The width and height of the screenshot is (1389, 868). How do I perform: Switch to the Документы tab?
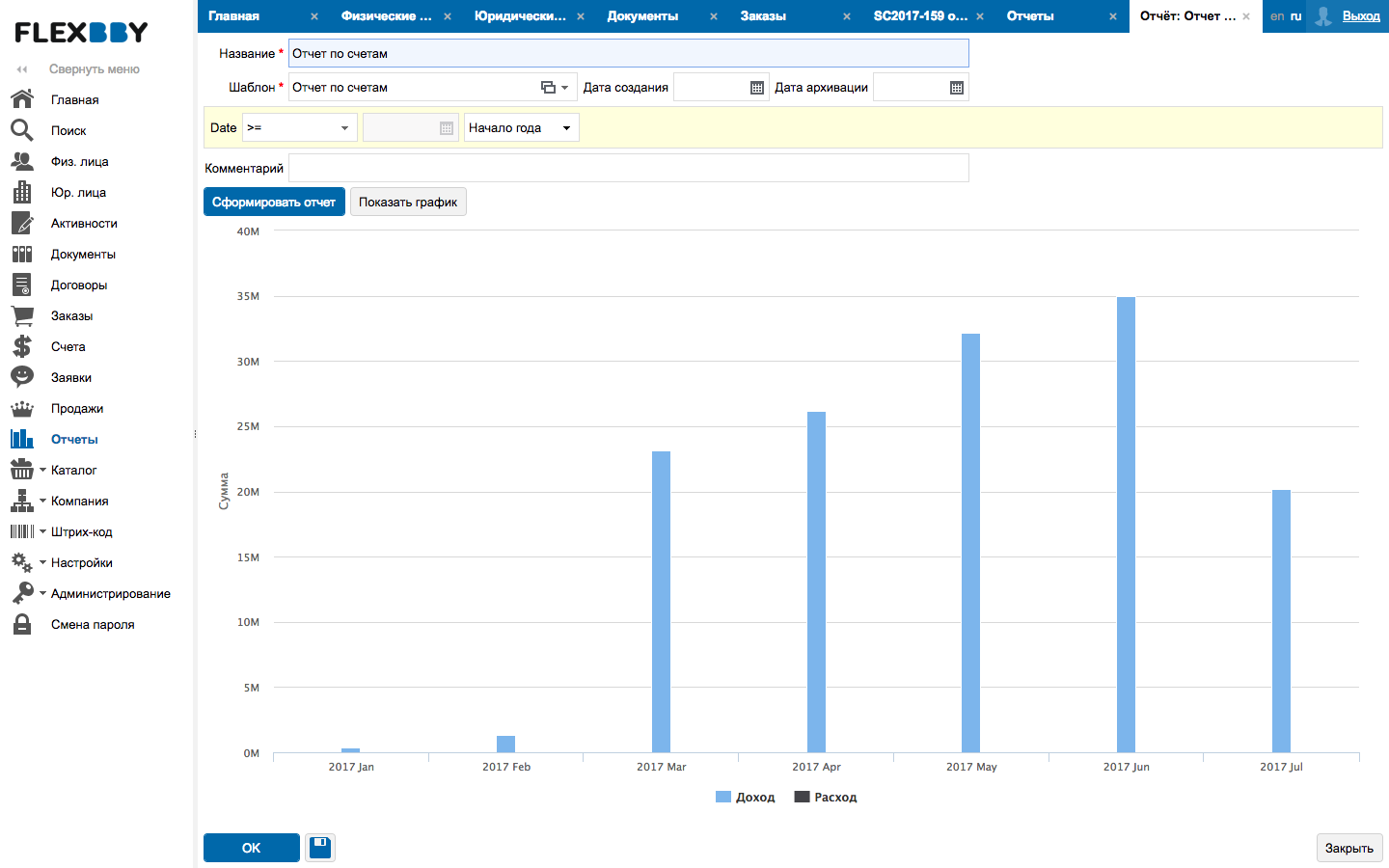pos(642,16)
